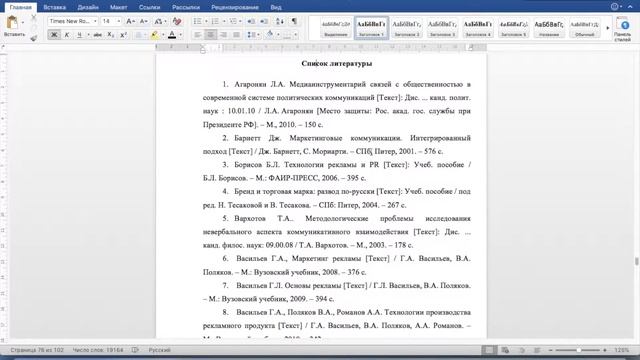The height and width of the screenshot is (360, 640).
Task: Click the multilevel list icon
Action: [x=233, y=21]
